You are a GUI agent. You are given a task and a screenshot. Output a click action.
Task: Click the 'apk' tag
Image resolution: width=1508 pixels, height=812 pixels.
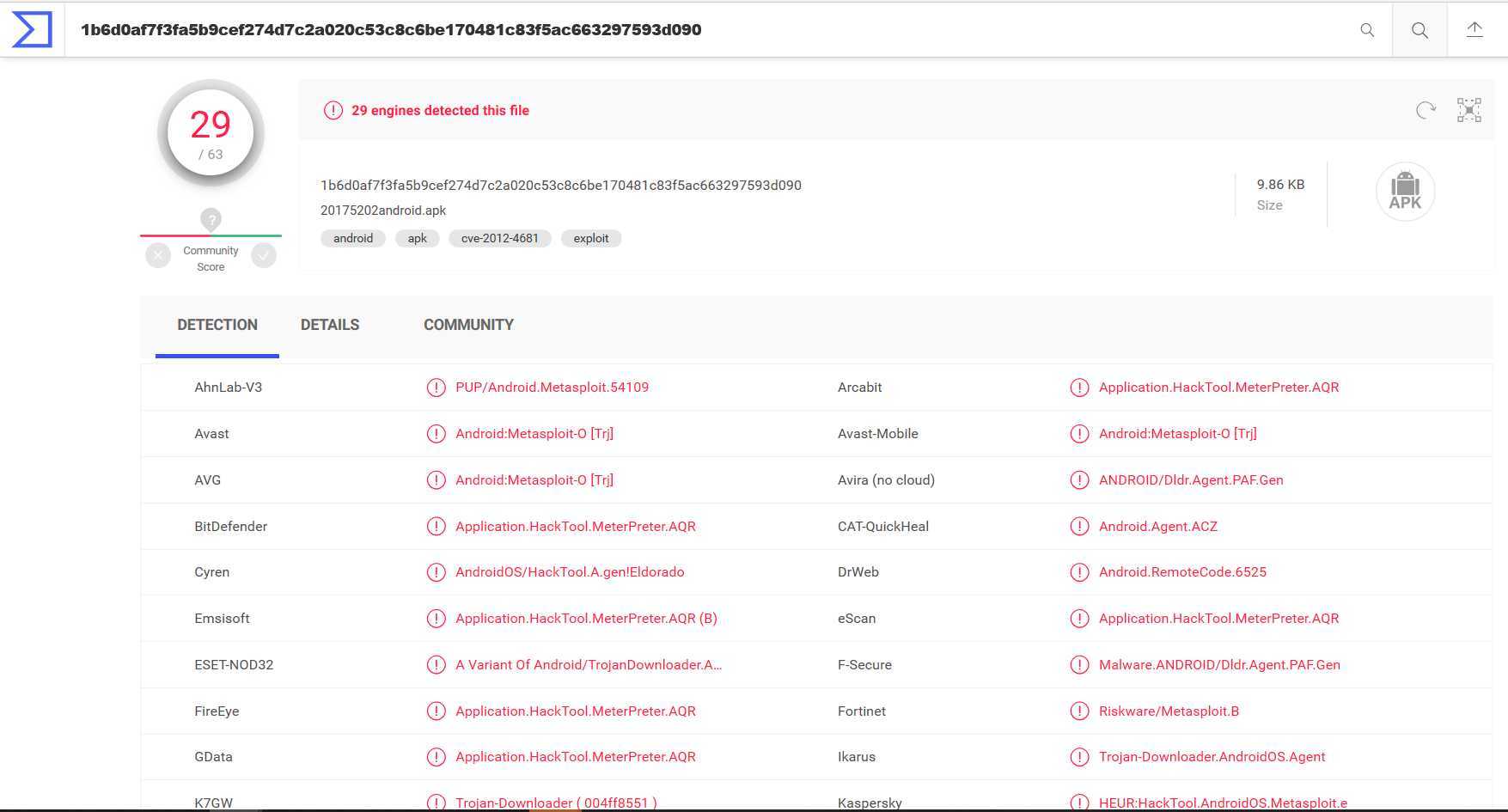pyautogui.click(x=418, y=239)
